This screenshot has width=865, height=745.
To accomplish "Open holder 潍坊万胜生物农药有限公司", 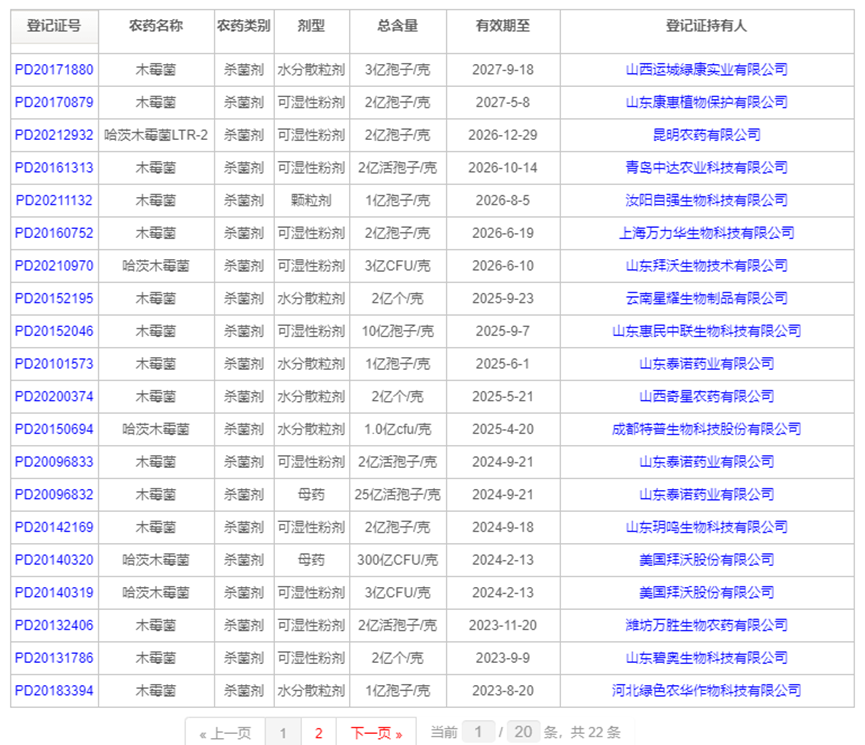I will point(707,625).
